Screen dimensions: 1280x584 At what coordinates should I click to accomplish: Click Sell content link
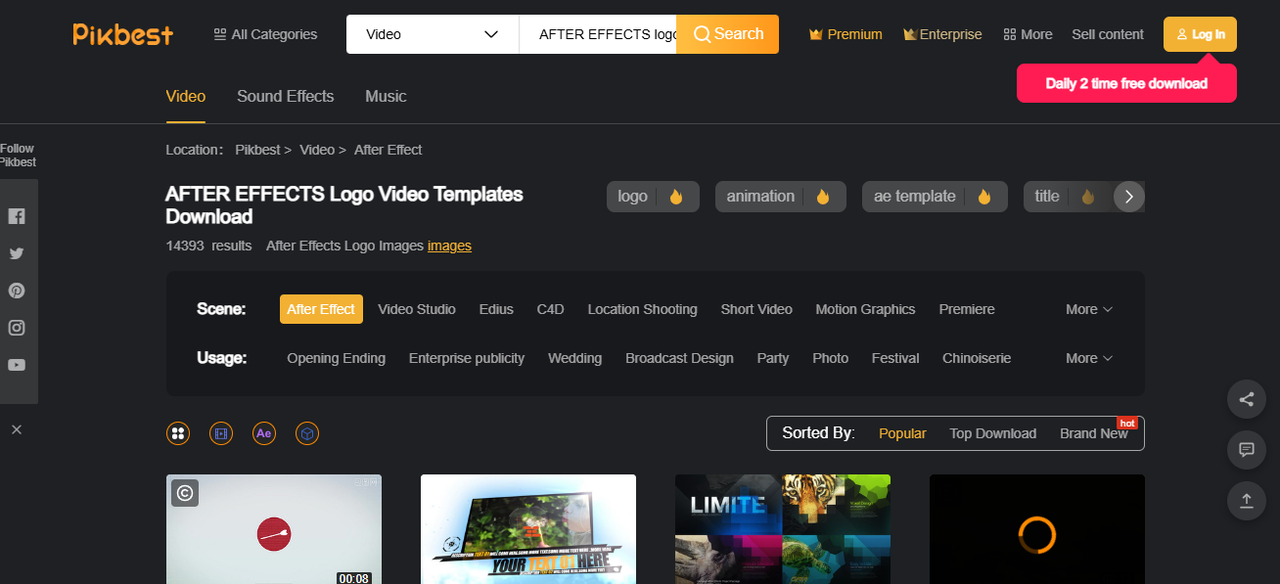1108,34
